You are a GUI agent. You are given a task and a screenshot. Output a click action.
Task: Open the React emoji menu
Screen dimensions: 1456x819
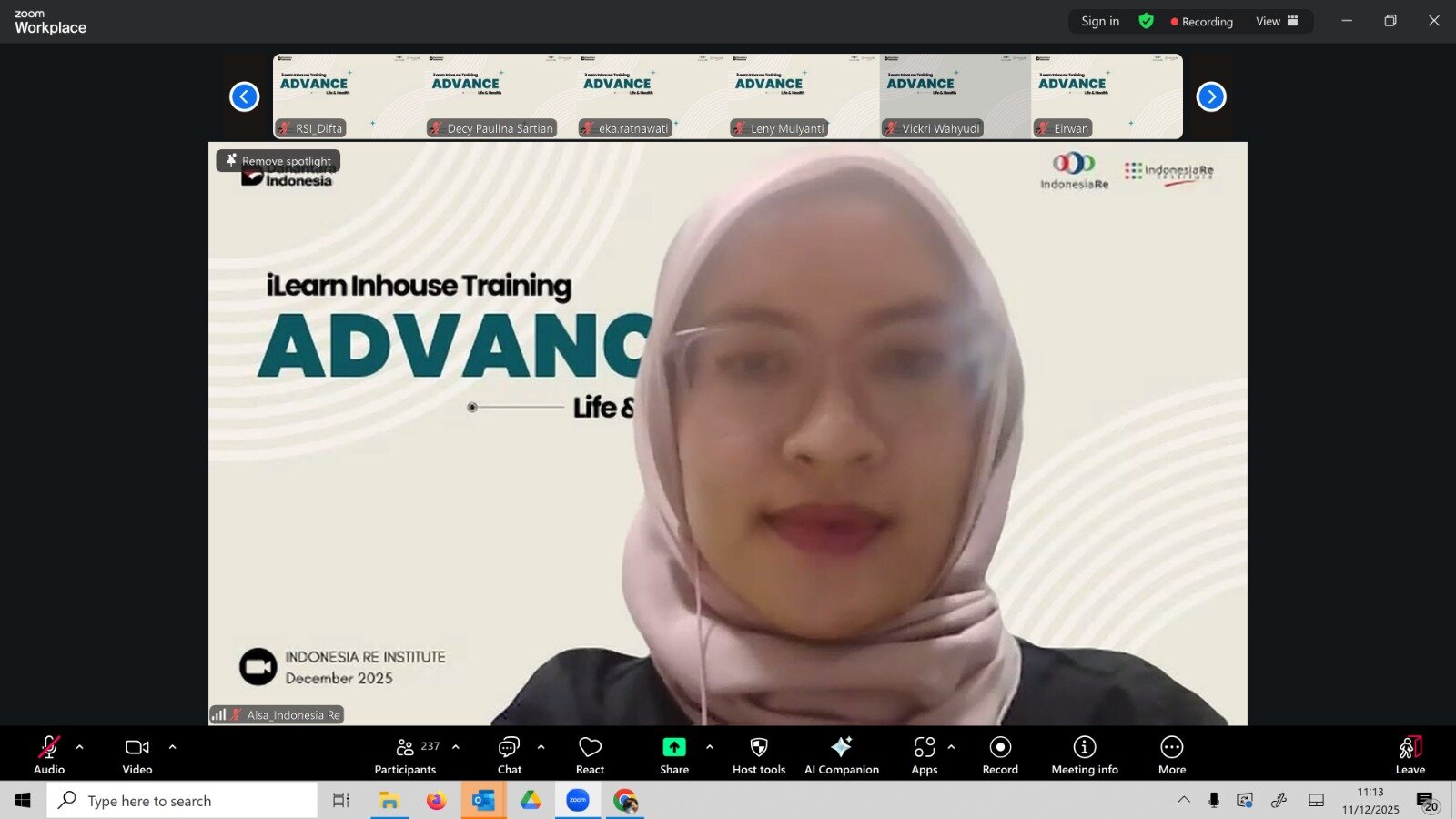pyautogui.click(x=590, y=753)
